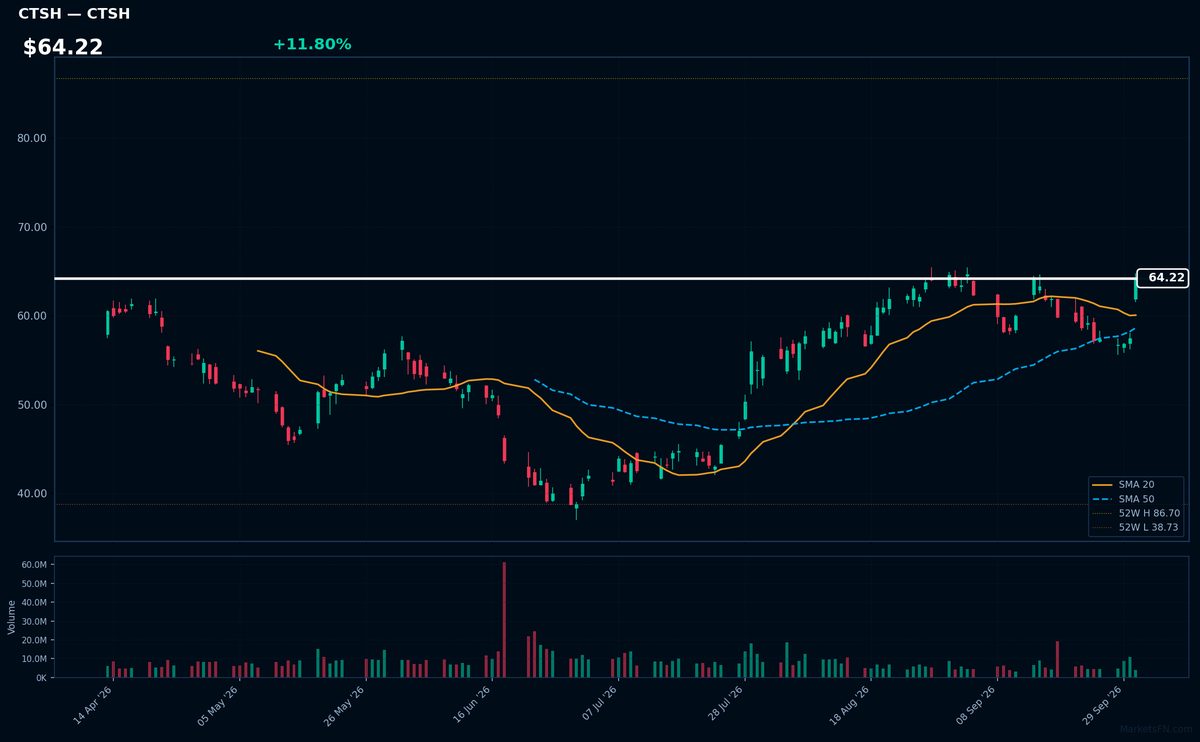The width and height of the screenshot is (1200, 742).
Task: Click the 80.00 price axis label
Action: [x=32, y=138]
